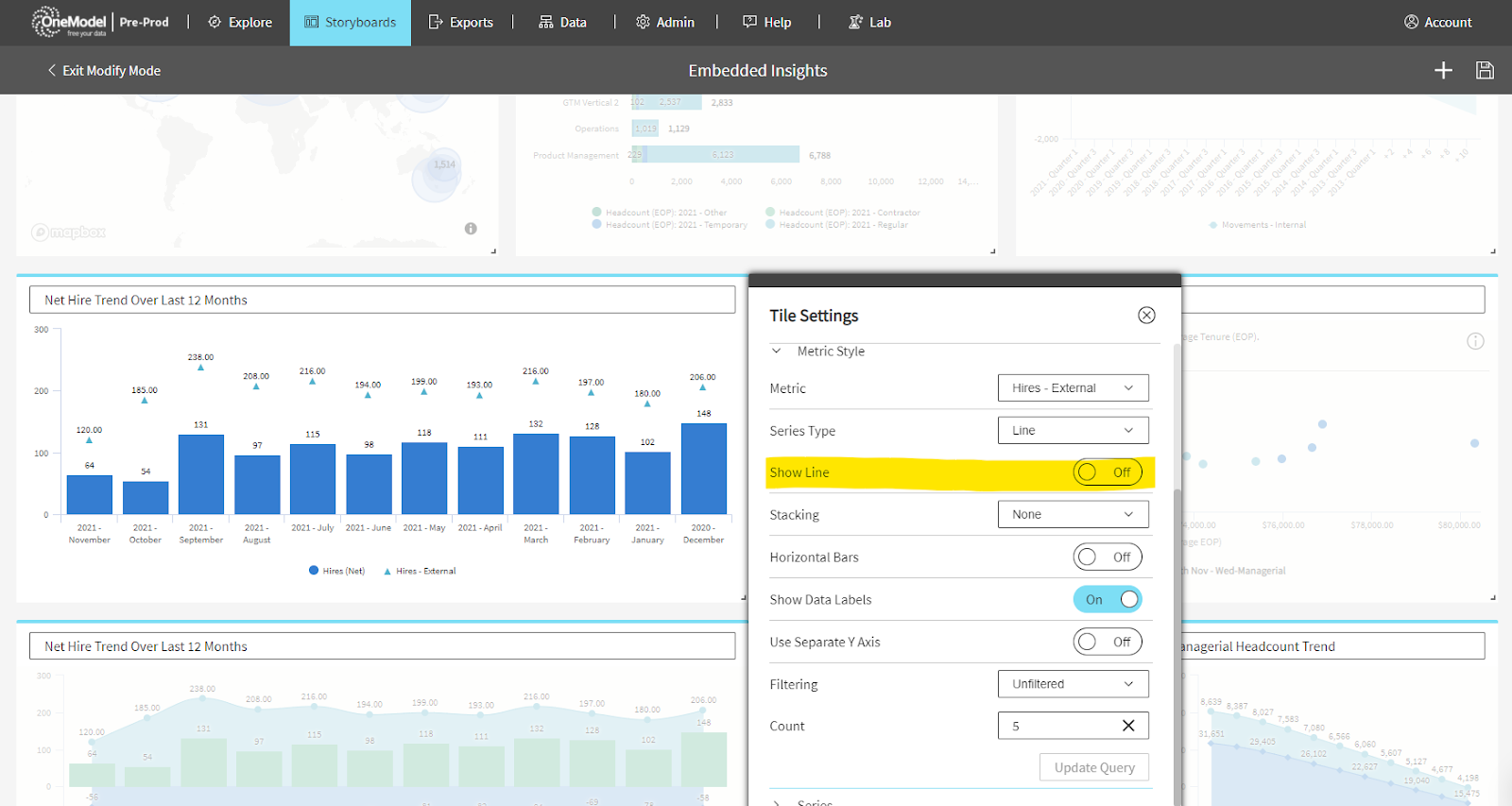Image resolution: width=1512 pixels, height=806 pixels.
Task: Open the Series Type dropdown
Action: click(x=1073, y=430)
